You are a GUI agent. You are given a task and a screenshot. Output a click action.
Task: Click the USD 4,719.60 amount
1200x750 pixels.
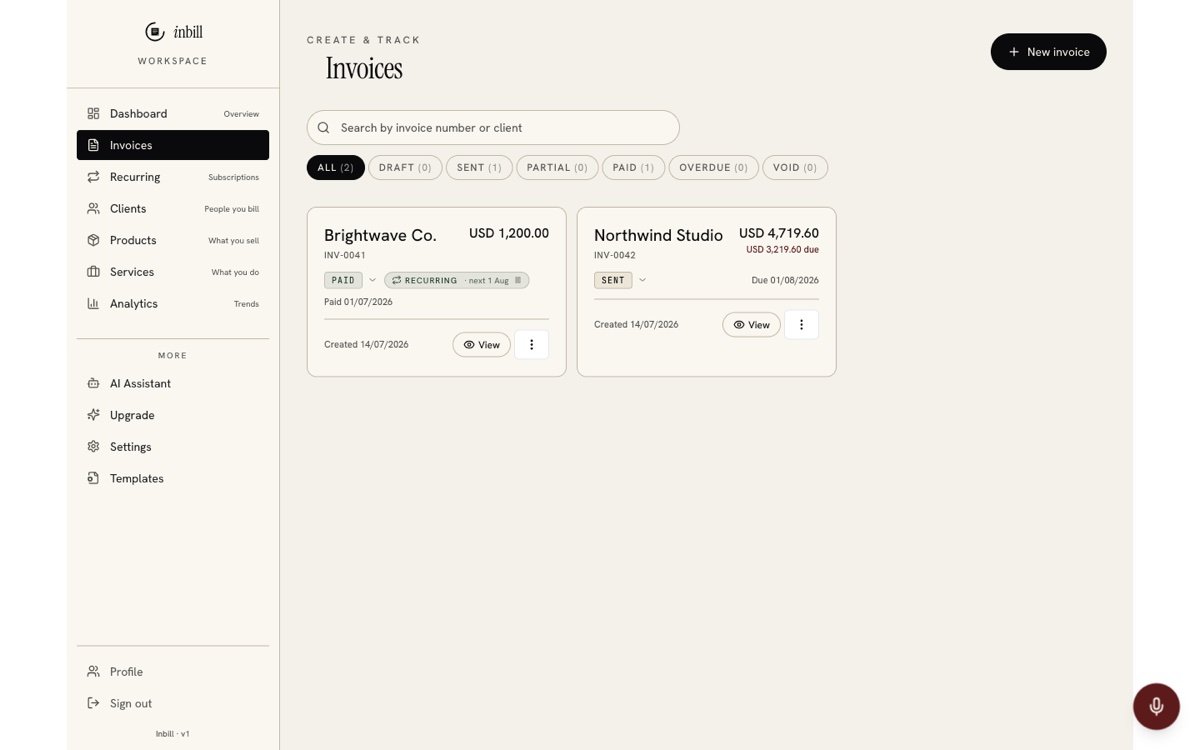779,233
